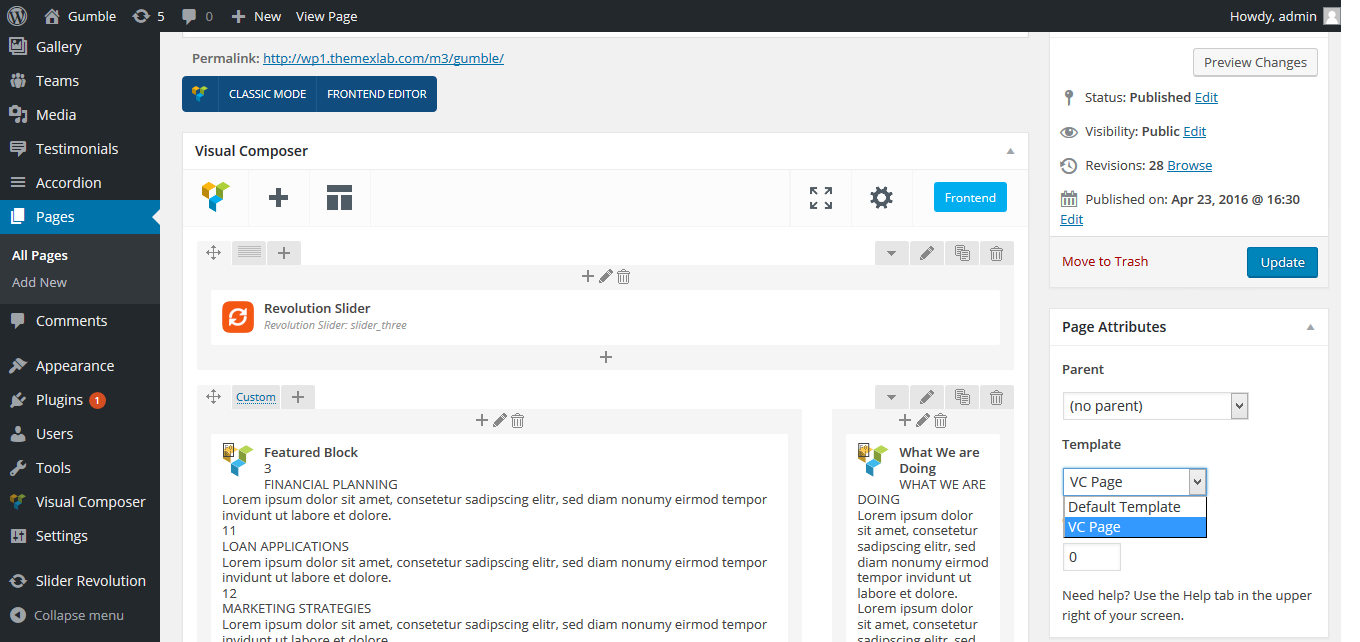The height and width of the screenshot is (642, 1360).
Task: Open Visual Composer page settings gear
Action: (x=881, y=198)
